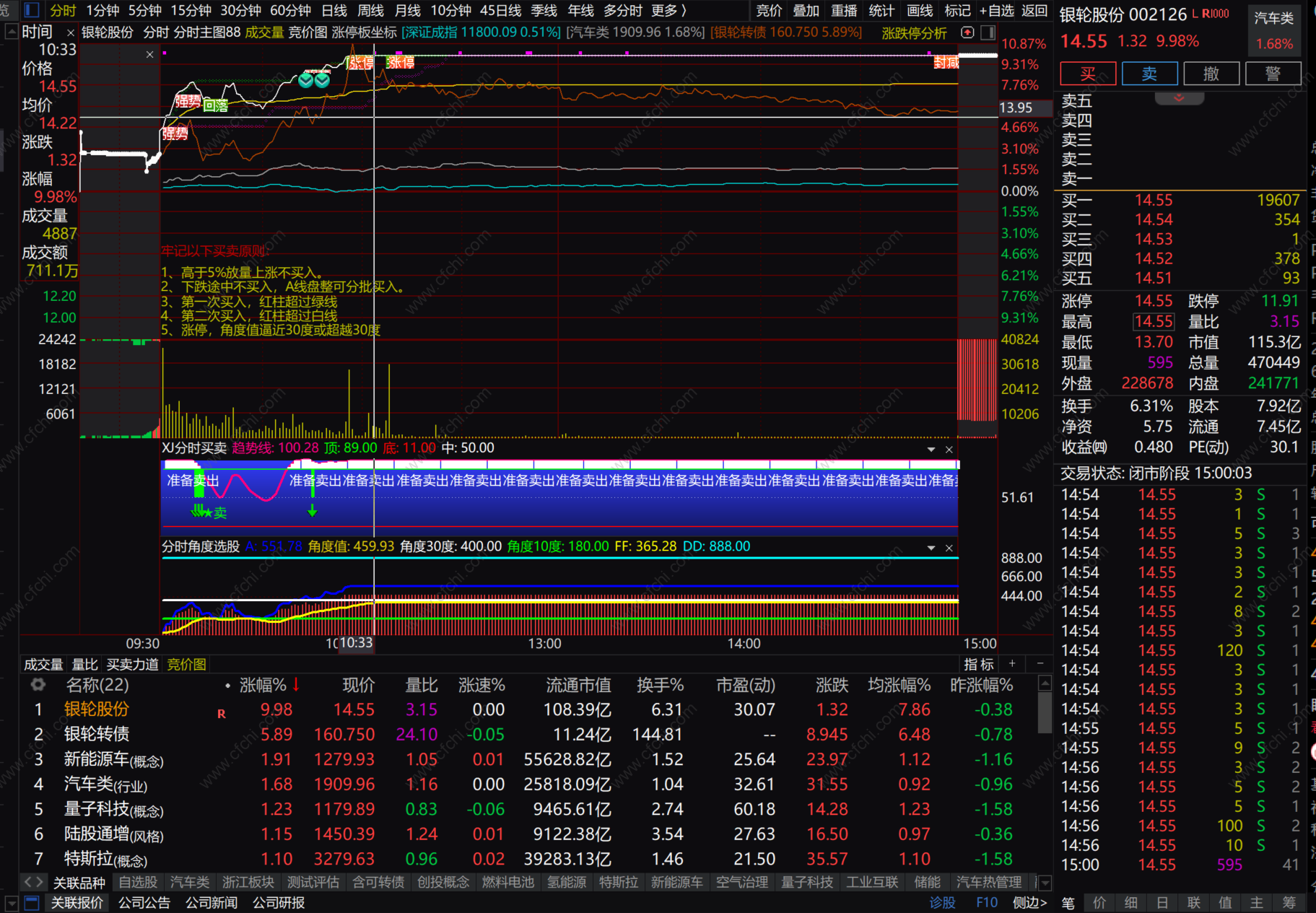Screen dimensions: 1316x913
Task: Expand the bottom-left dropdown triangle
Action: (x=11, y=903)
